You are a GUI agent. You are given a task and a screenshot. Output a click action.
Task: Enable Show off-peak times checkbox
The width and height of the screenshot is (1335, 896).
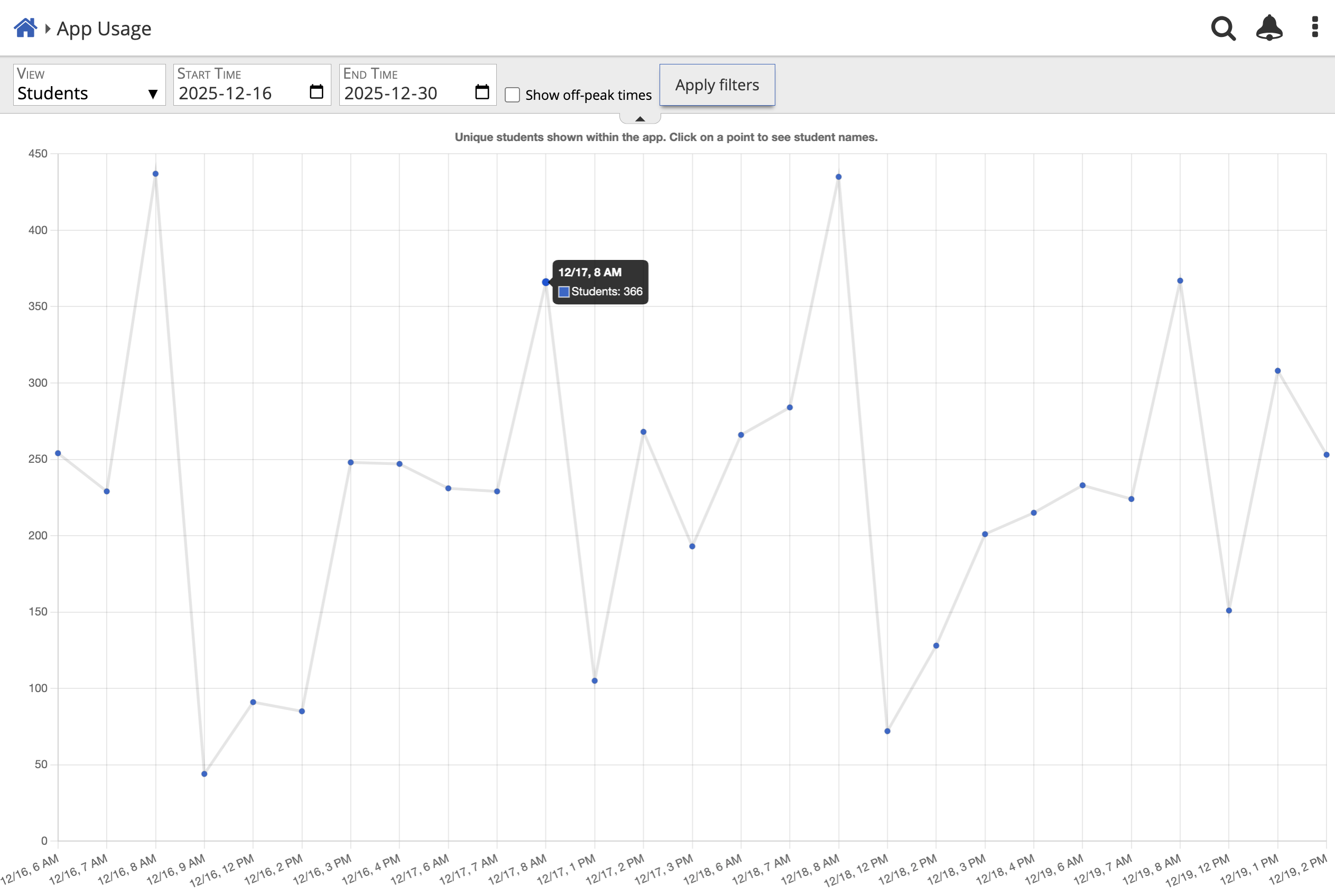(x=513, y=95)
